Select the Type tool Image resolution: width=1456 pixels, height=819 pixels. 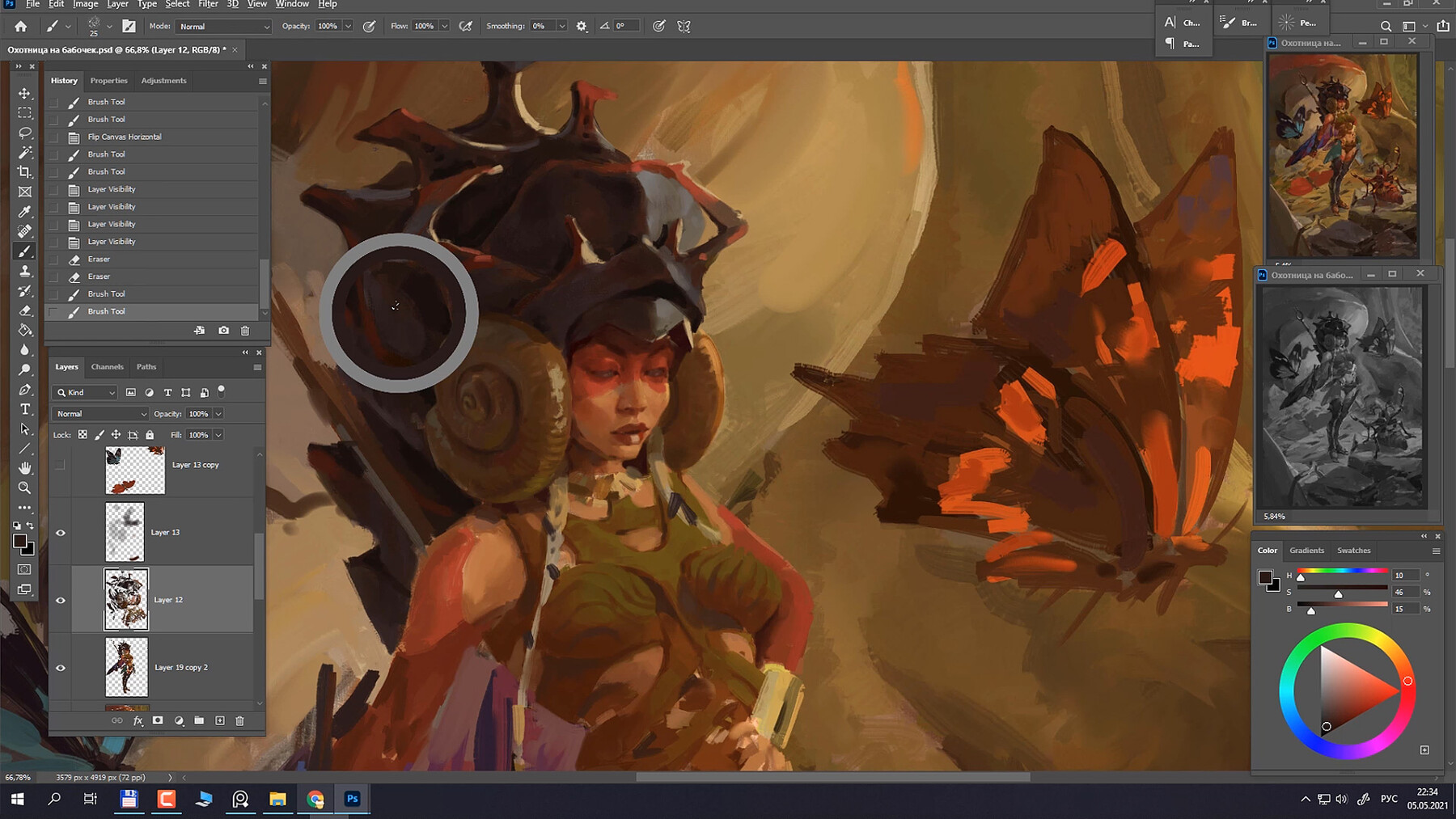click(24, 409)
